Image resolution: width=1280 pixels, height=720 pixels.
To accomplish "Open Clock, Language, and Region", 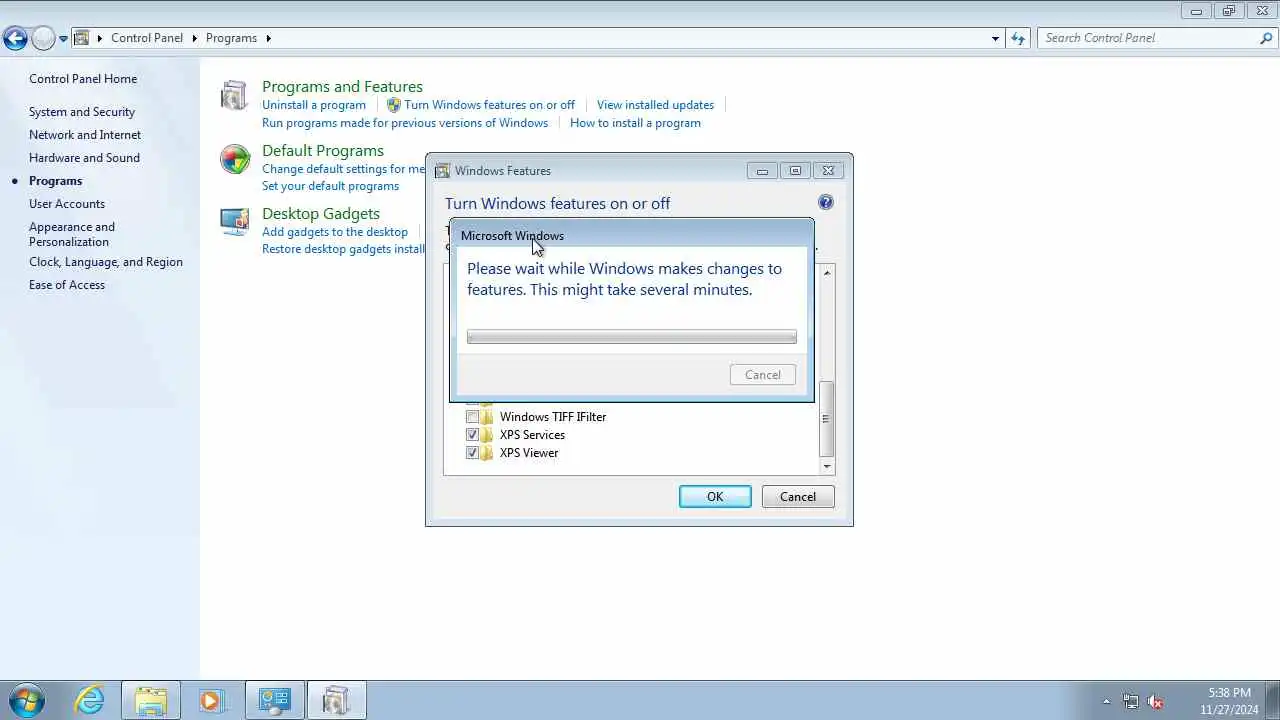I will point(106,262).
